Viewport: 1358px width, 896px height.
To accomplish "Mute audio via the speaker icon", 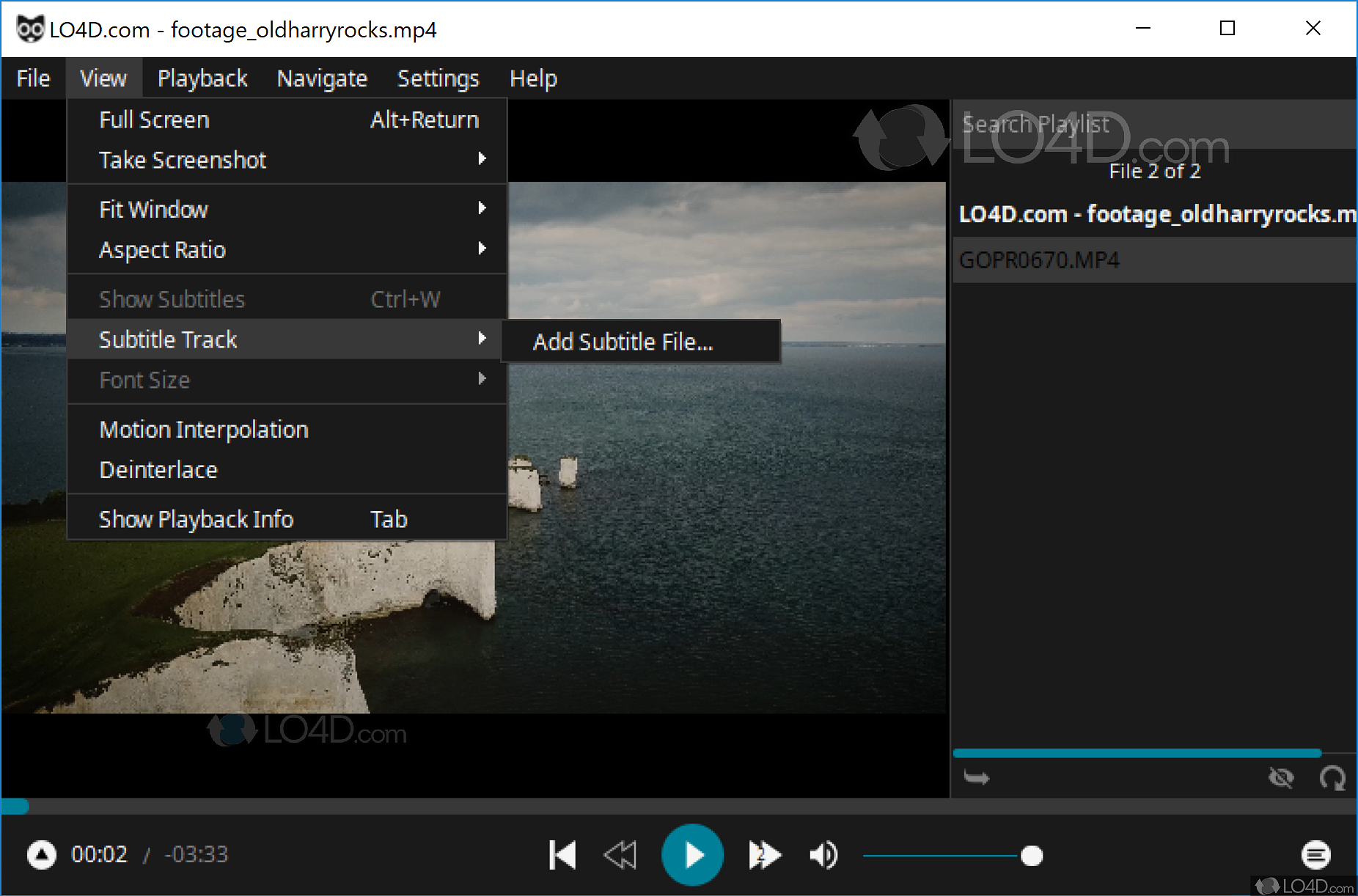I will tap(823, 854).
